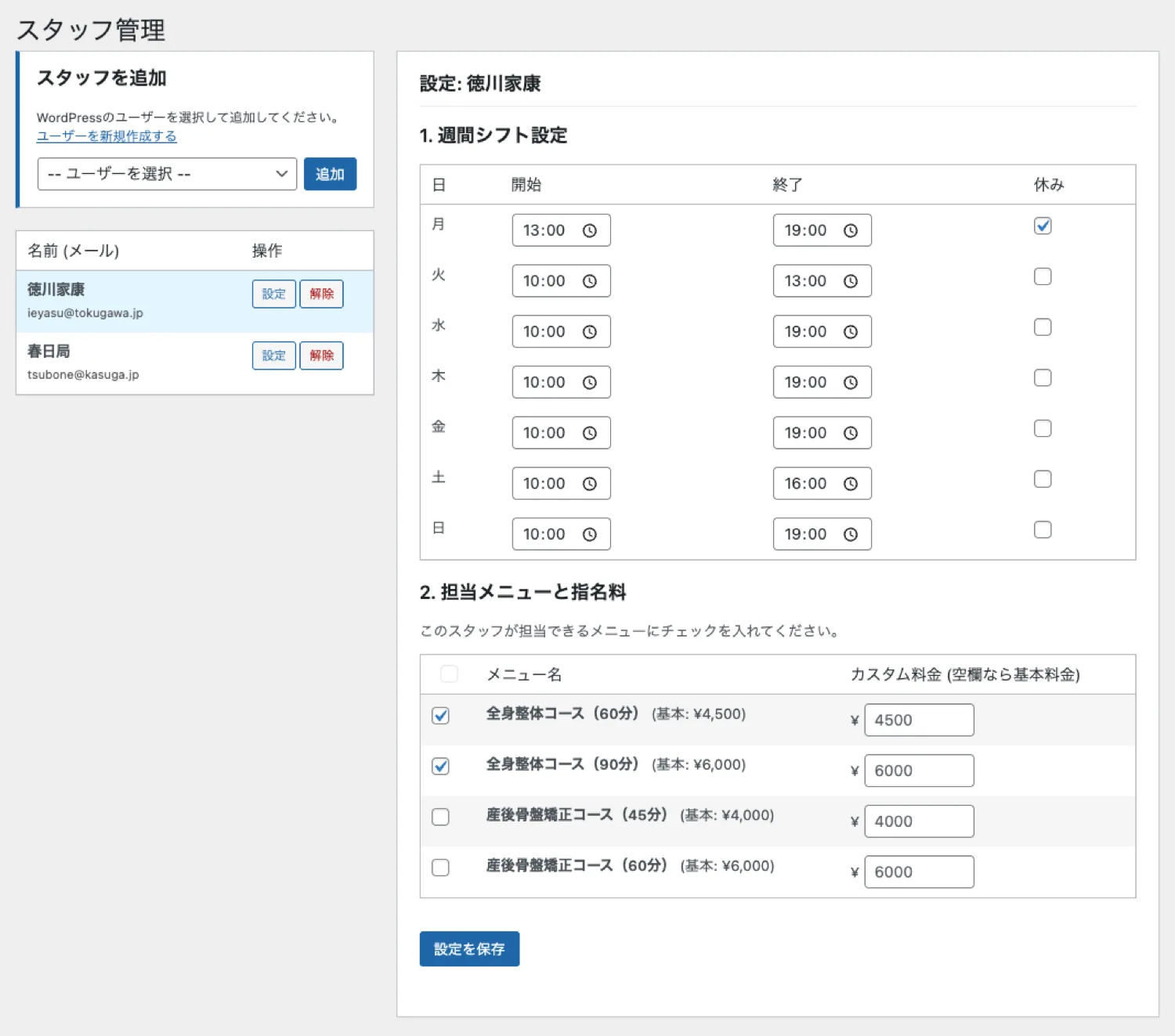Screen dimensions: 1175x1036
Task: Check the Tuesday 休み checkbox
Action: [1042, 277]
